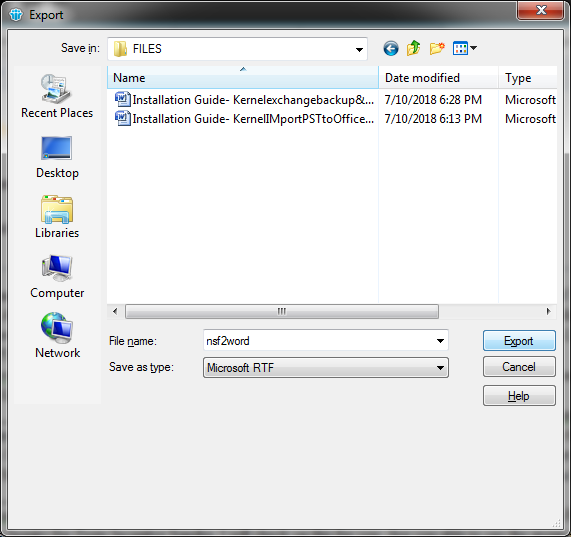Open Network location
Screen dimensions: 571x537
pos(57,335)
